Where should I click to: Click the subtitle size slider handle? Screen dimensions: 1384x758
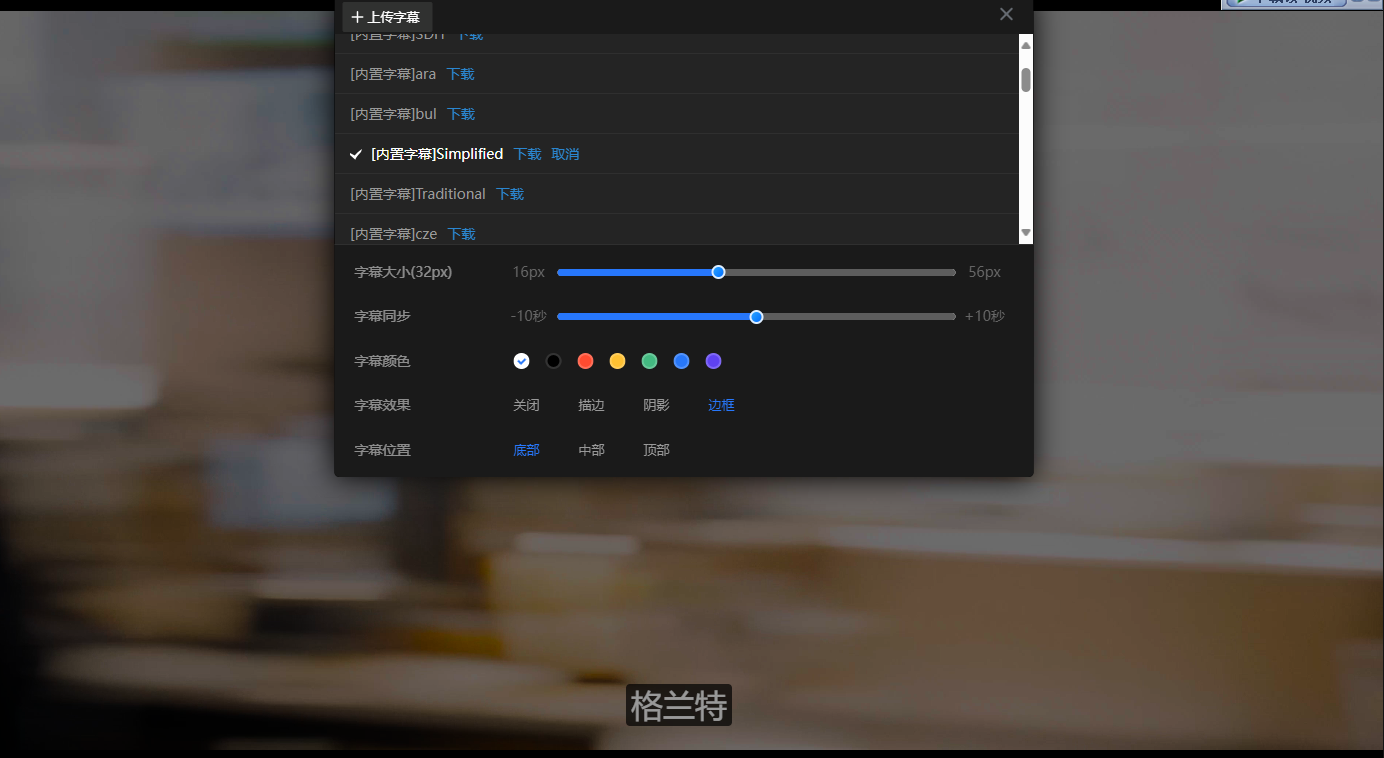tap(718, 272)
